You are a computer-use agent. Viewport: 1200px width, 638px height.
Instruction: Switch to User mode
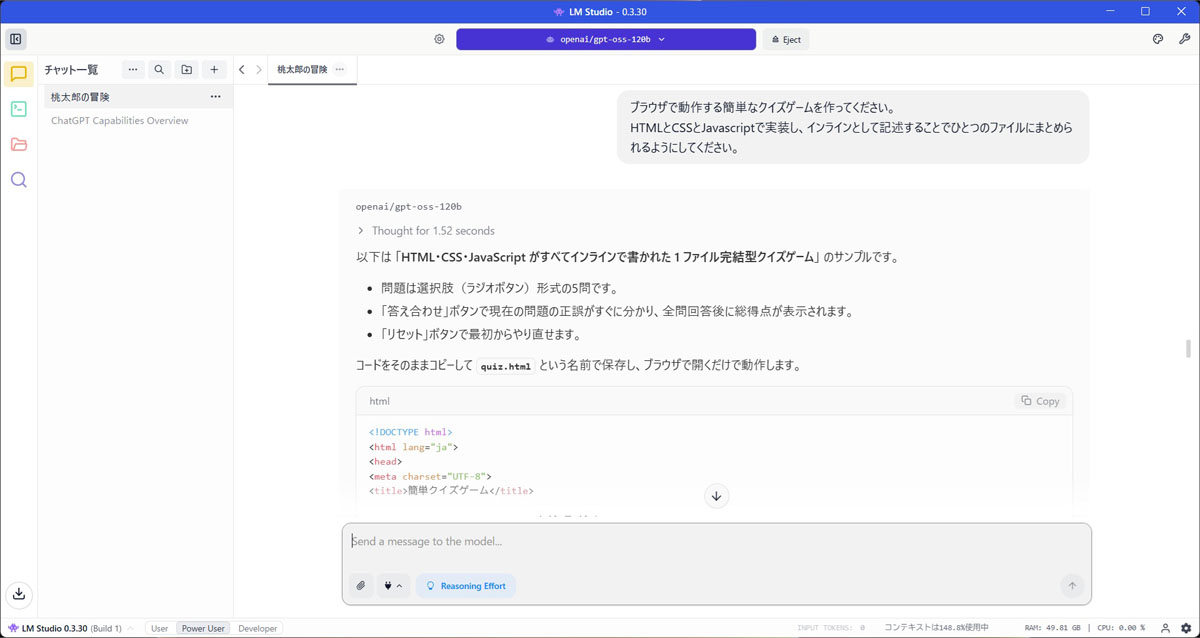pos(159,628)
